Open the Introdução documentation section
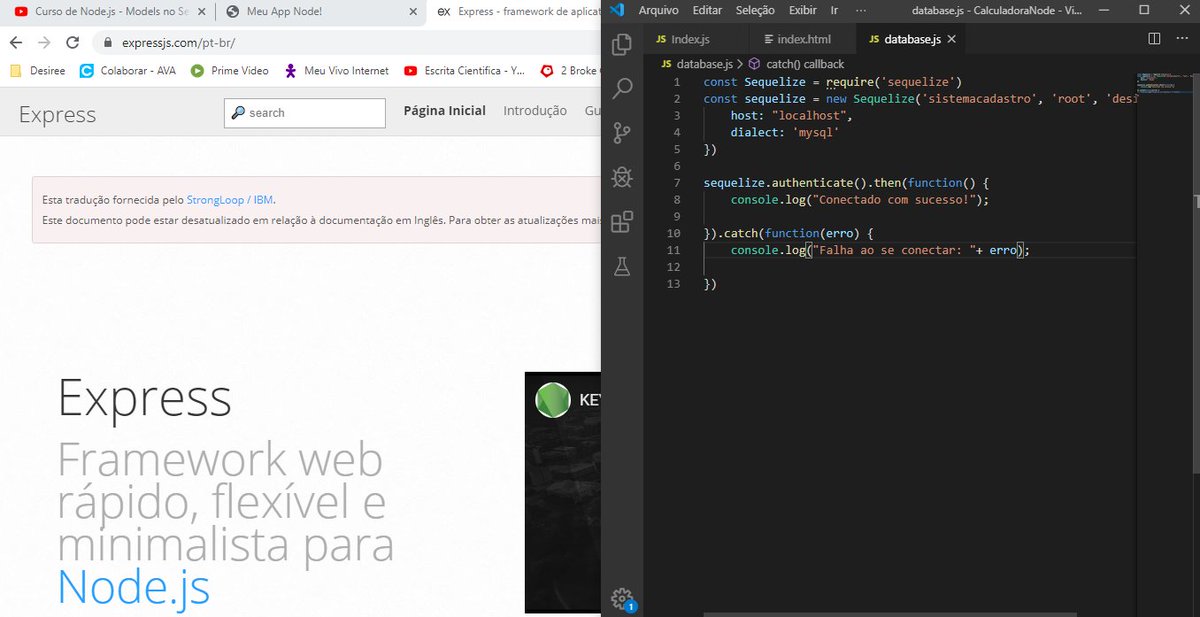The width and height of the screenshot is (1200, 617). (x=535, y=111)
